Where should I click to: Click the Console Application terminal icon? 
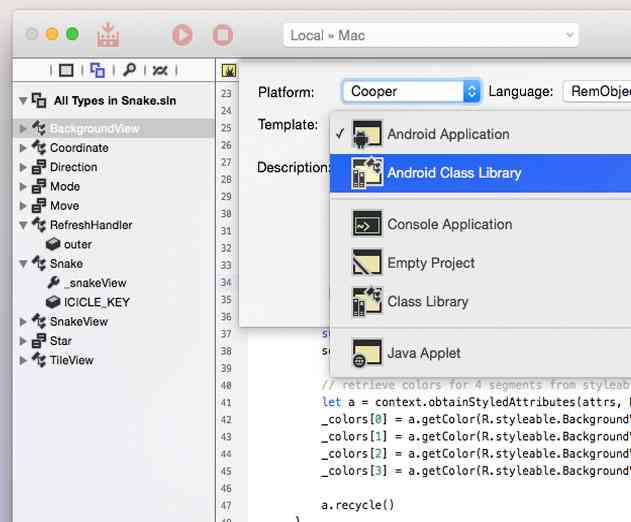tap(367, 224)
